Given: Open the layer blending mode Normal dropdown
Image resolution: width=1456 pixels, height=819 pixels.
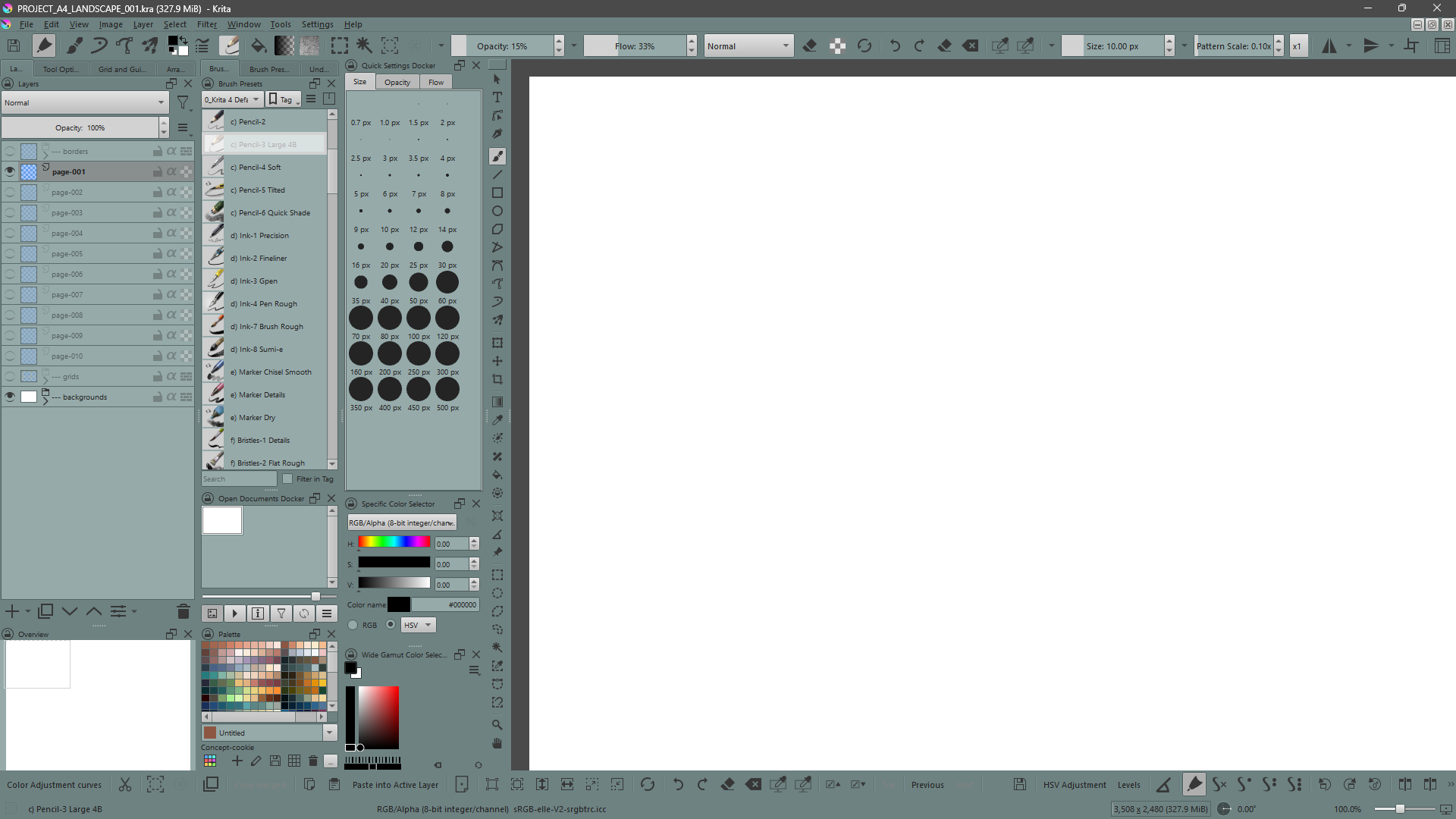Looking at the screenshot, I should coord(83,102).
